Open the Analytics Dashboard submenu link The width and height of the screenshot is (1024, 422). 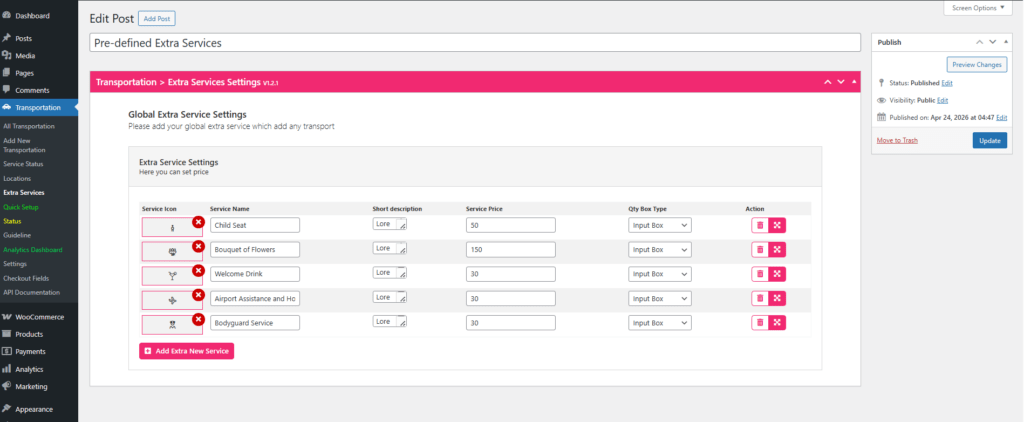tap(33, 250)
